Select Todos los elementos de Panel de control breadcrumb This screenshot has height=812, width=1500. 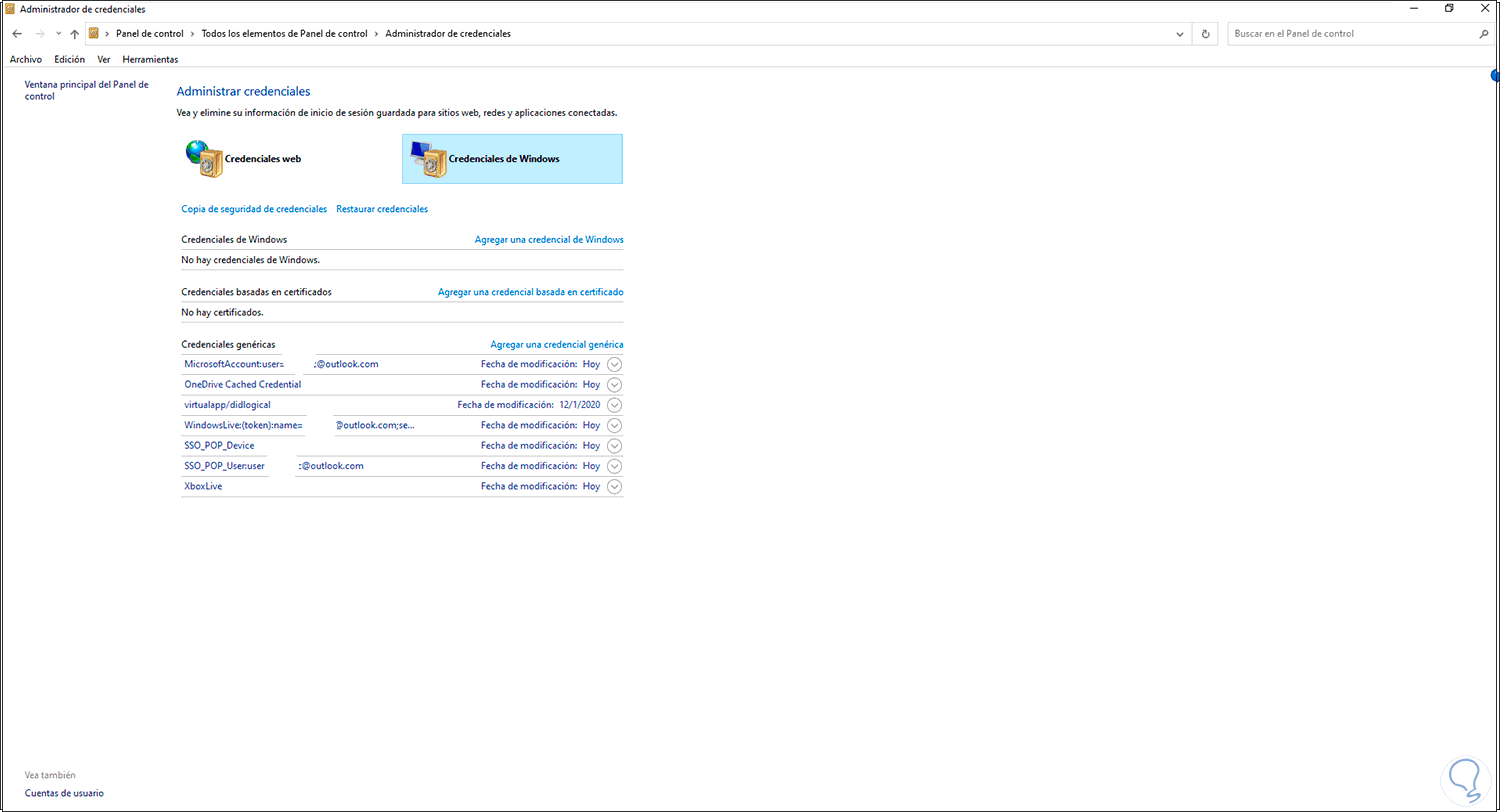[x=285, y=33]
